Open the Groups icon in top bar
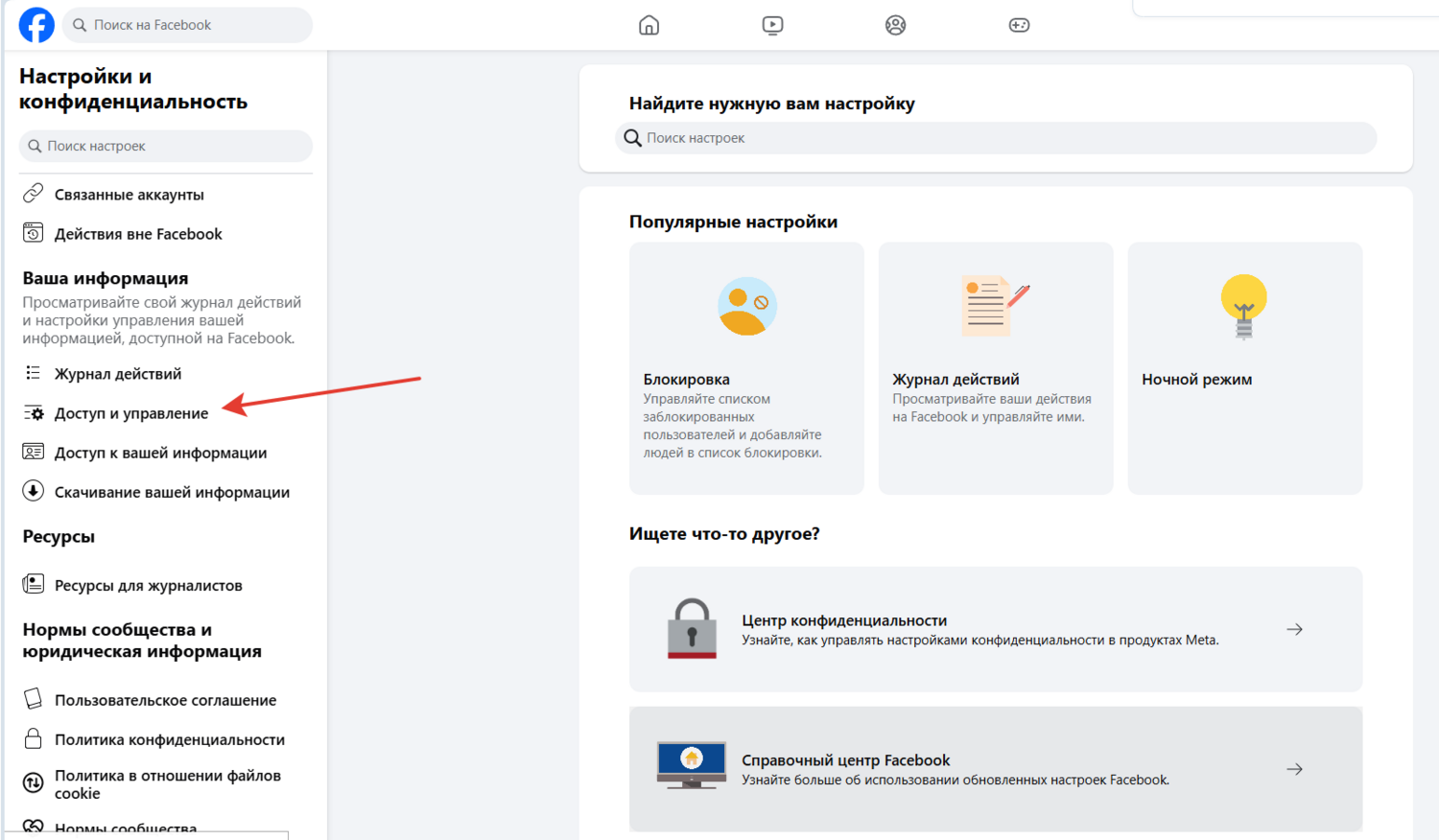Viewport: 1439px width, 840px height. [x=895, y=25]
